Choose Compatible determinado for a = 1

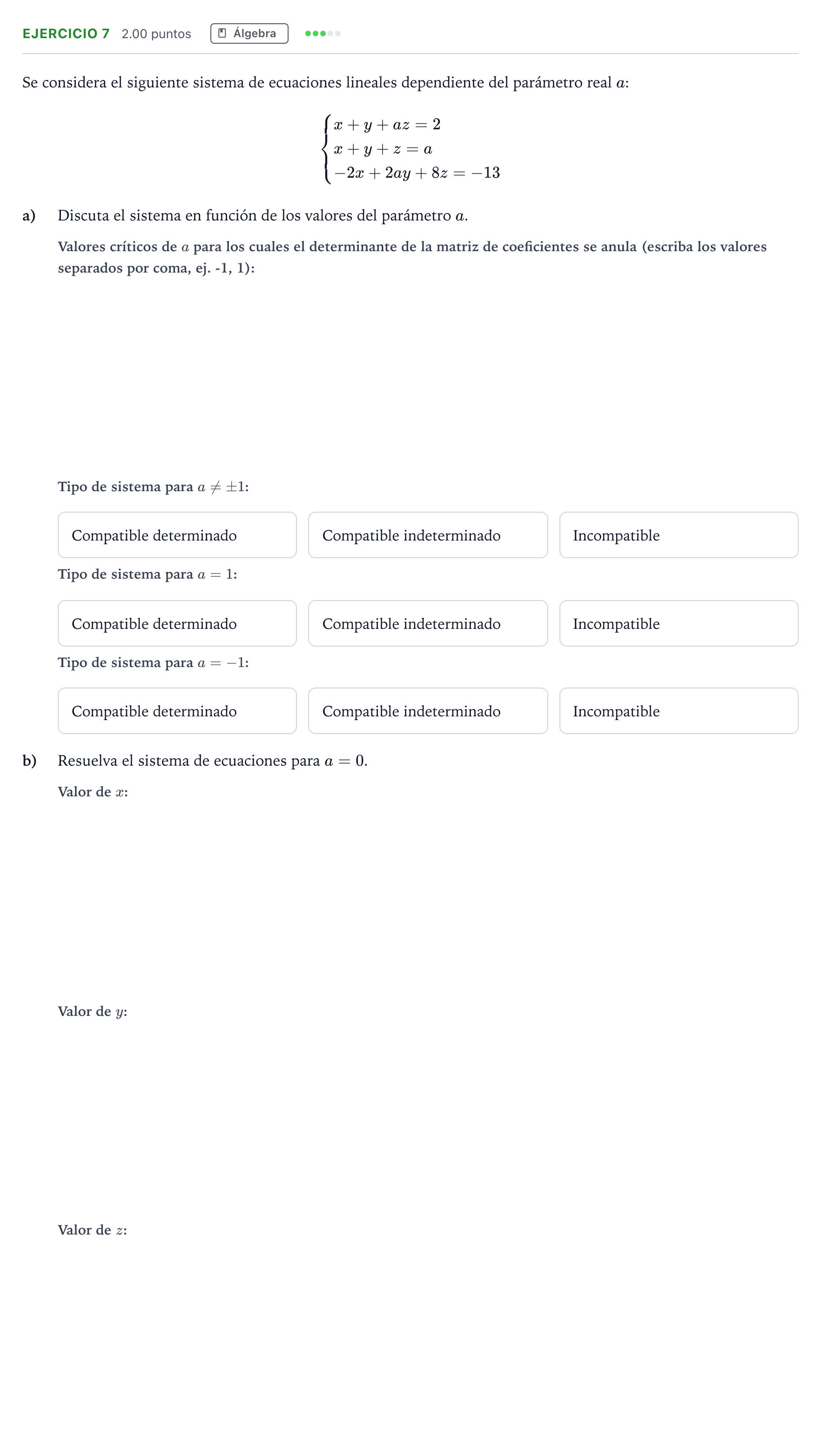[x=177, y=623]
